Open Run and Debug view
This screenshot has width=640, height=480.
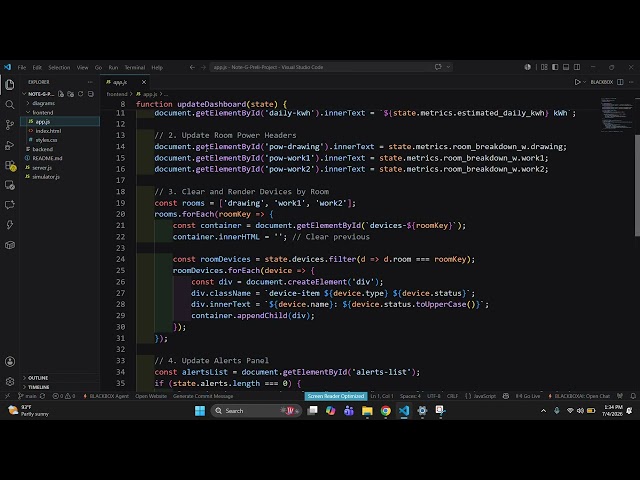(x=10, y=145)
